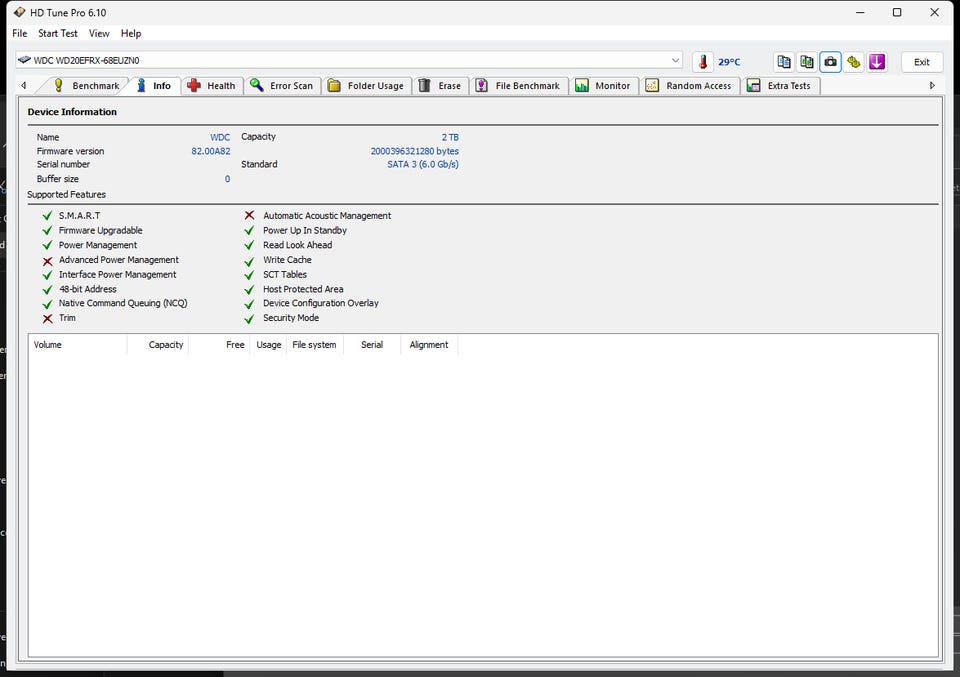This screenshot has height=677, width=960.
Task: Open the Random Access tab
Action: [689, 86]
